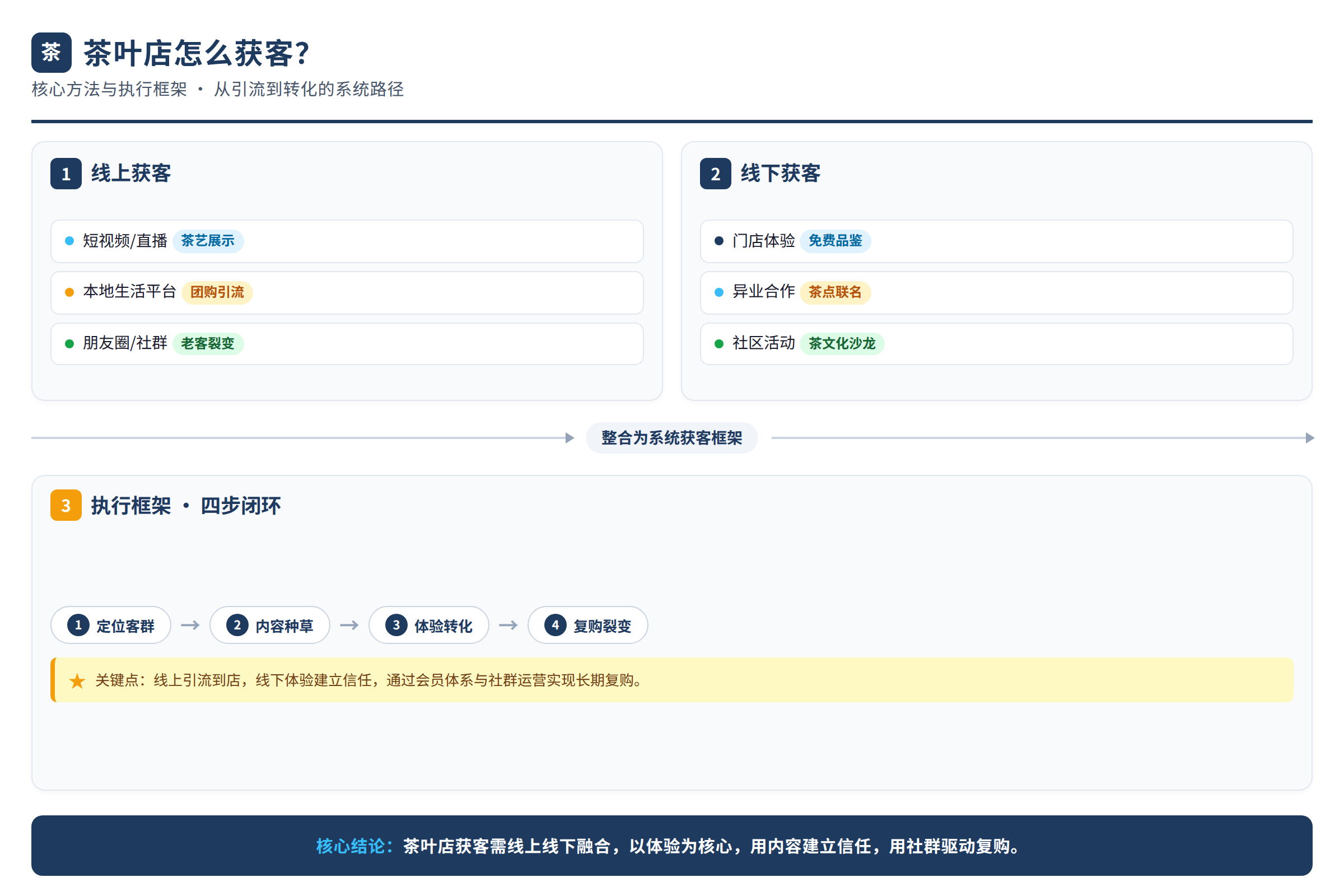Click the 线上获客 section heading
1344x896 pixels.
tap(131, 173)
